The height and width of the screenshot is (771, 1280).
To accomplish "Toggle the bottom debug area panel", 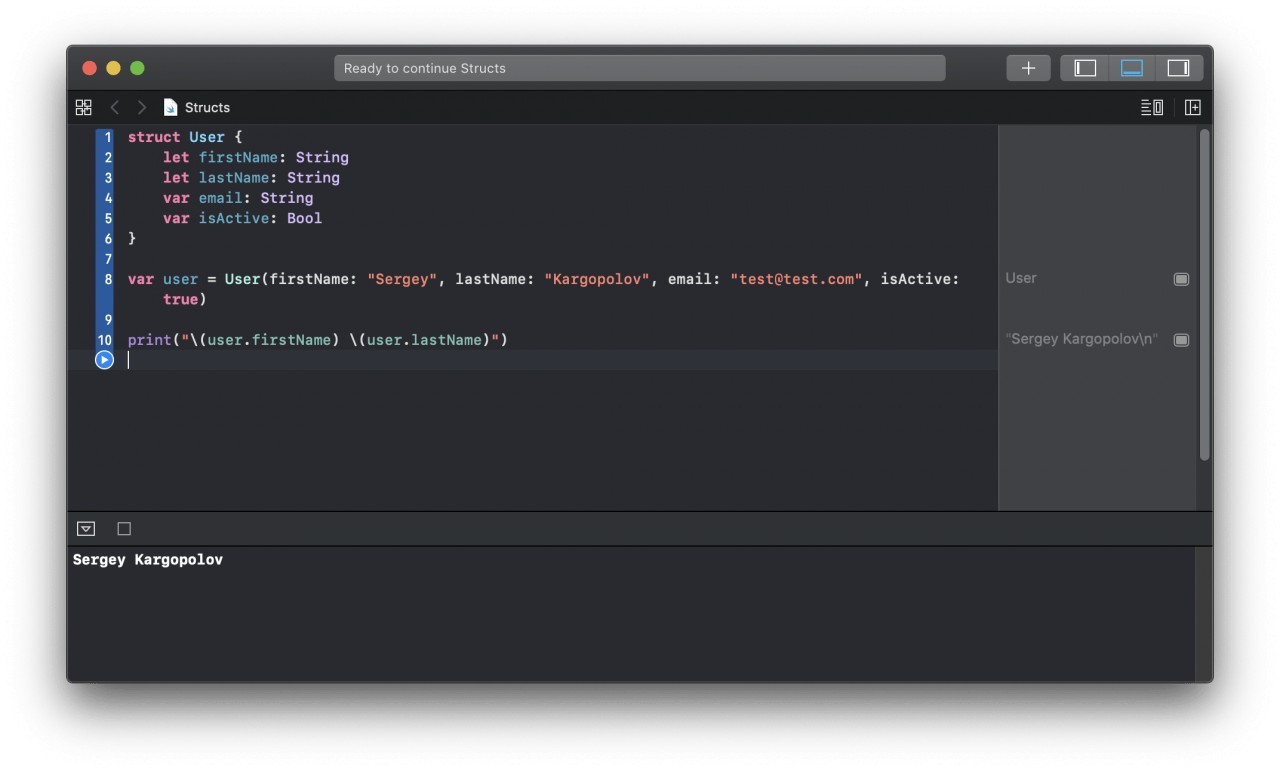I will (x=1131, y=68).
